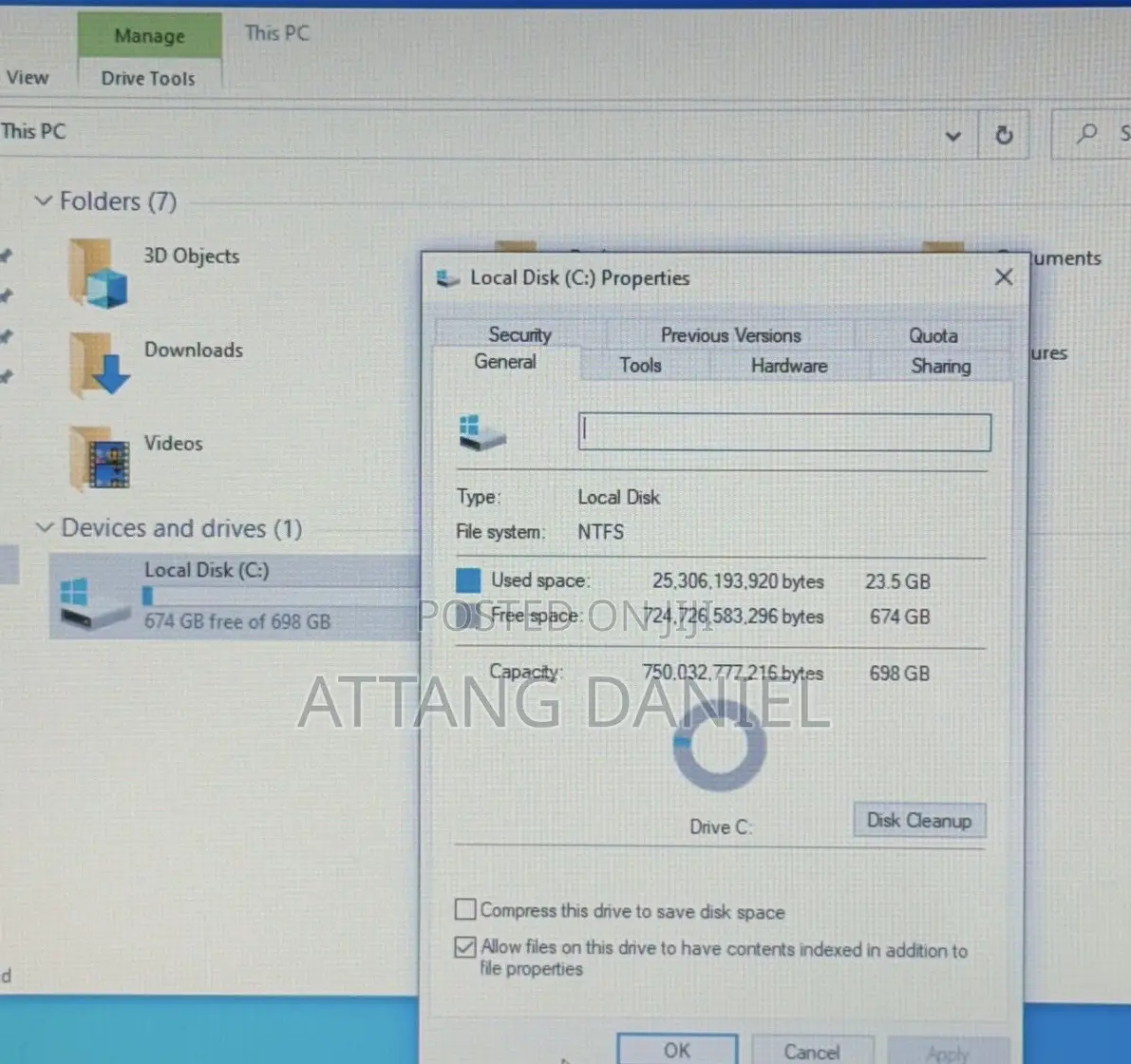
Task: Select the Downloads folder label
Action: click(194, 350)
